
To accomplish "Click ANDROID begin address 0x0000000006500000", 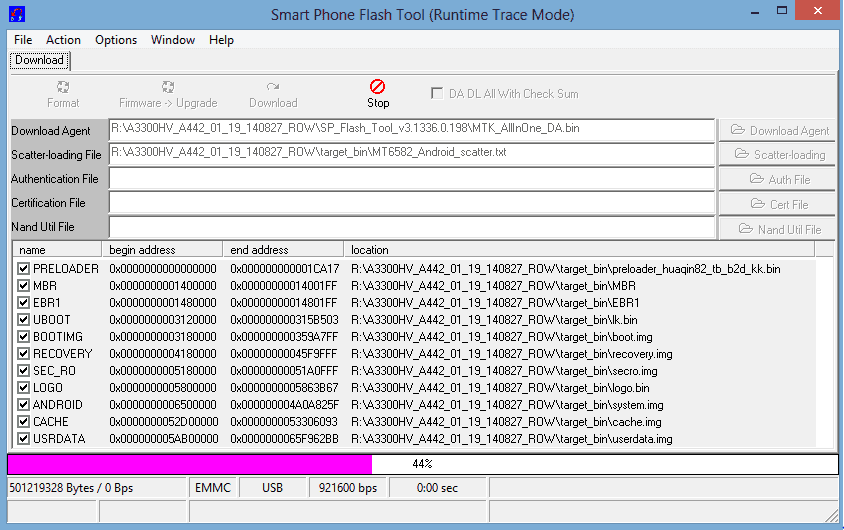I will pyautogui.click(x=163, y=405).
